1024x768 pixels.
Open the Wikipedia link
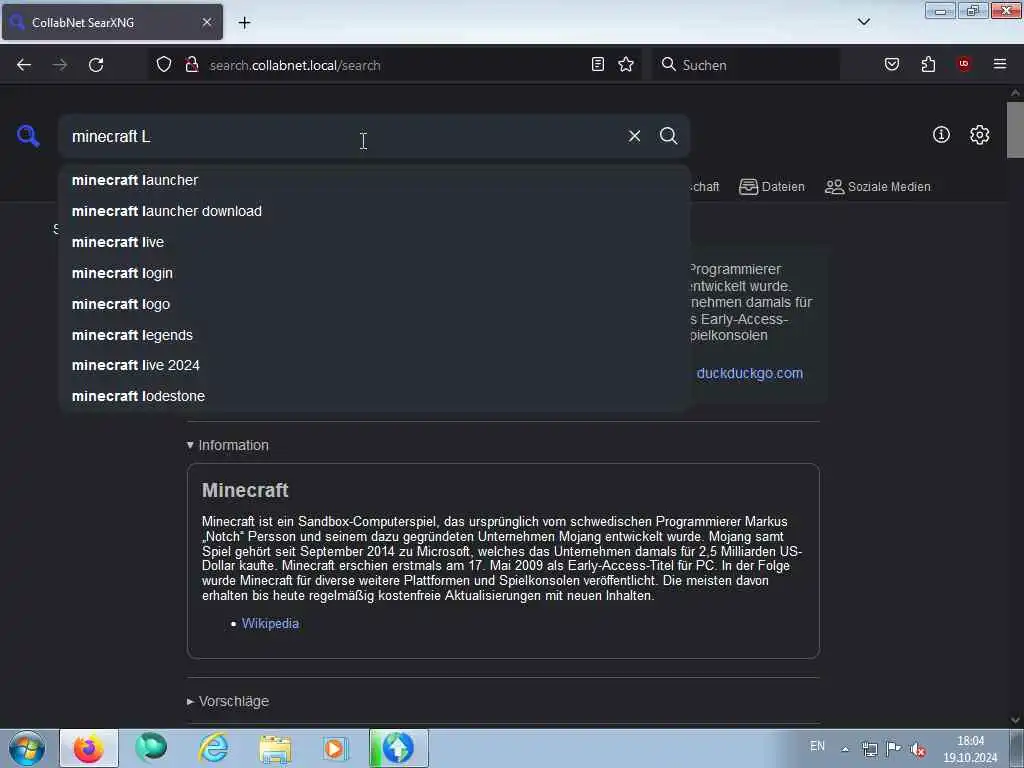(270, 624)
